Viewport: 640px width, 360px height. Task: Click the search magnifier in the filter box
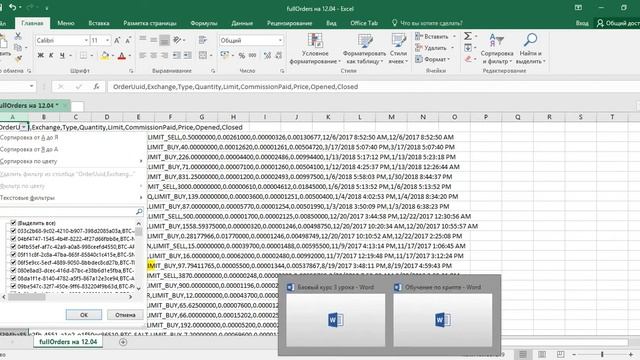139,211
